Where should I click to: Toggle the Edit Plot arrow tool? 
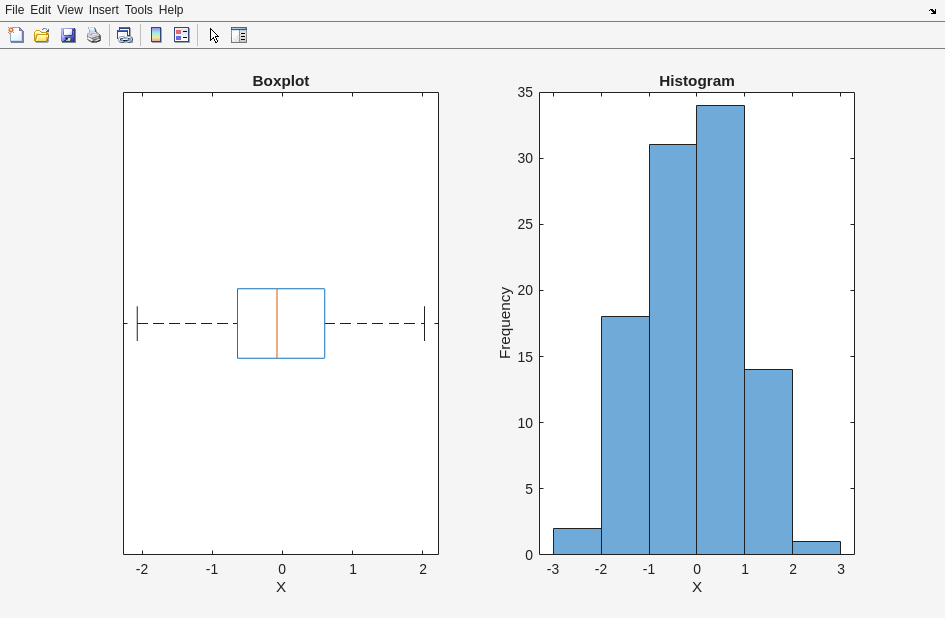coord(214,35)
